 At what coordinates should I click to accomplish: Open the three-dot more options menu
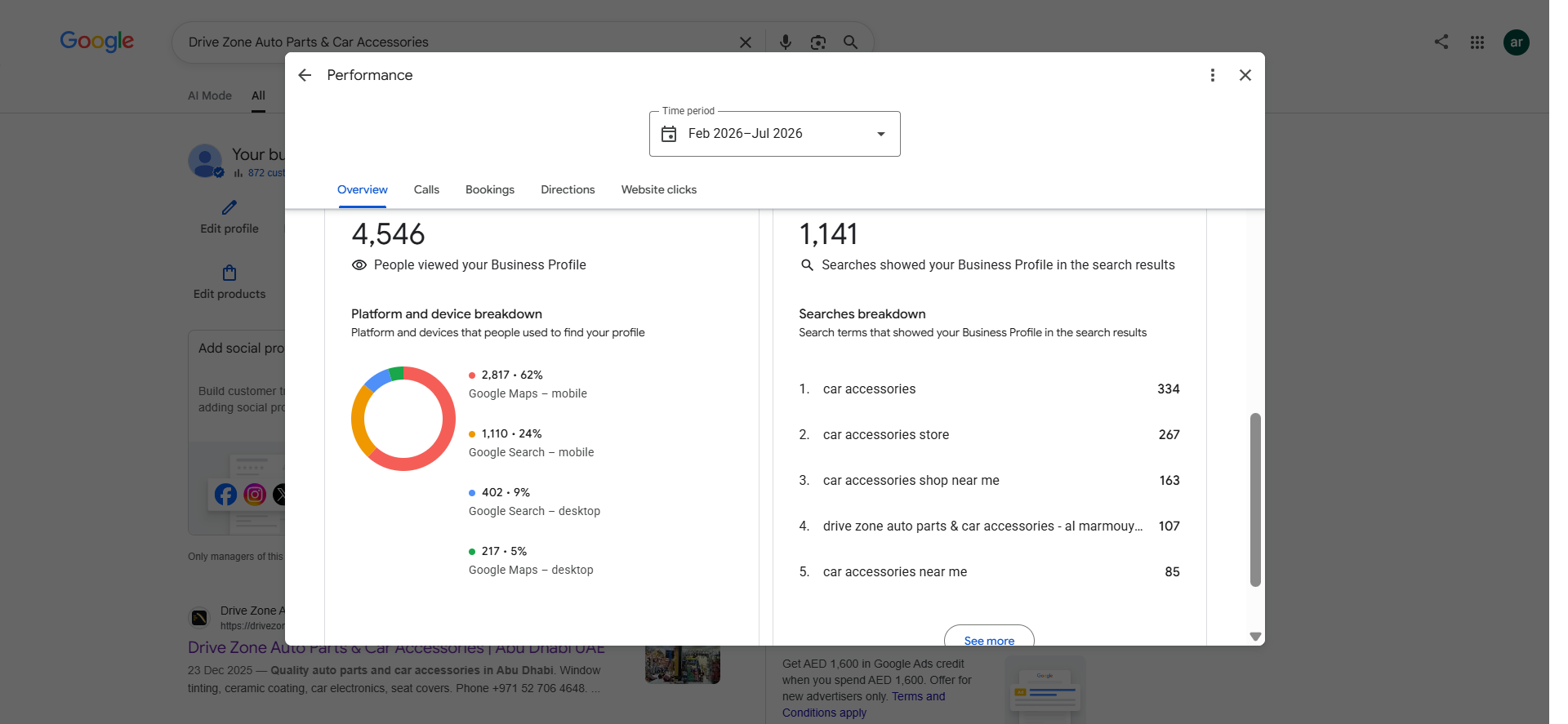coord(1213,75)
